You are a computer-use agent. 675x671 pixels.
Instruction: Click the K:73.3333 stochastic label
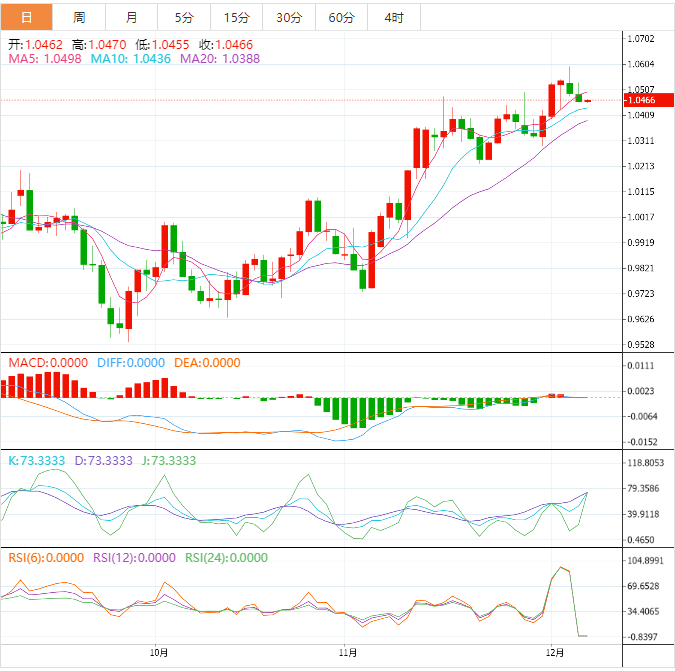click(x=37, y=461)
